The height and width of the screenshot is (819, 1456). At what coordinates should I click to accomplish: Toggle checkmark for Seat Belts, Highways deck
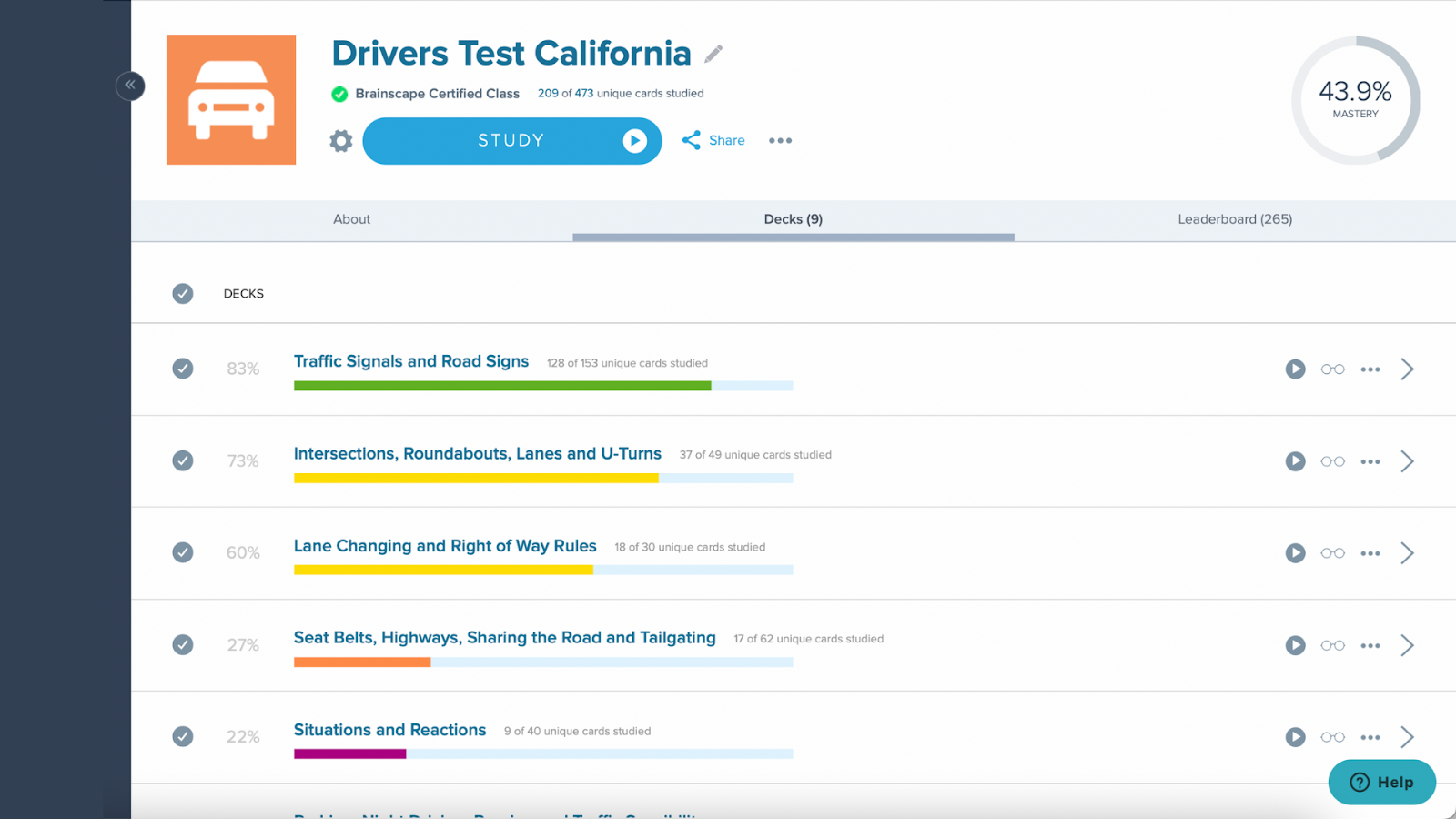pyautogui.click(x=183, y=645)
